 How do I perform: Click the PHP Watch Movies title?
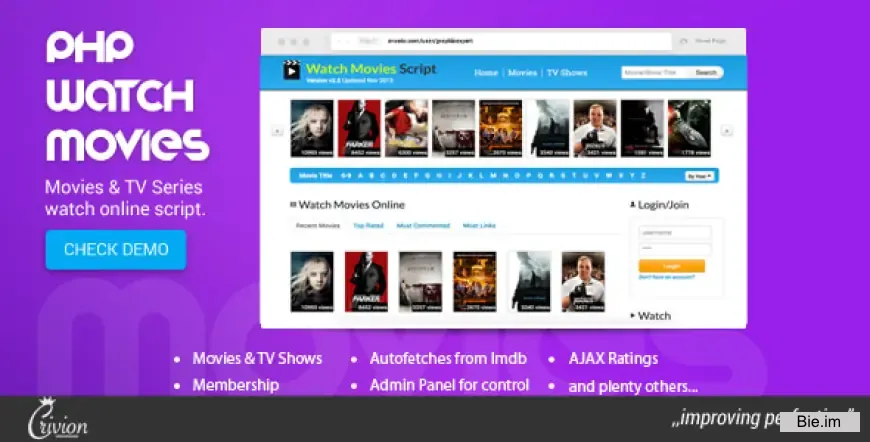[x=127, y=96]
